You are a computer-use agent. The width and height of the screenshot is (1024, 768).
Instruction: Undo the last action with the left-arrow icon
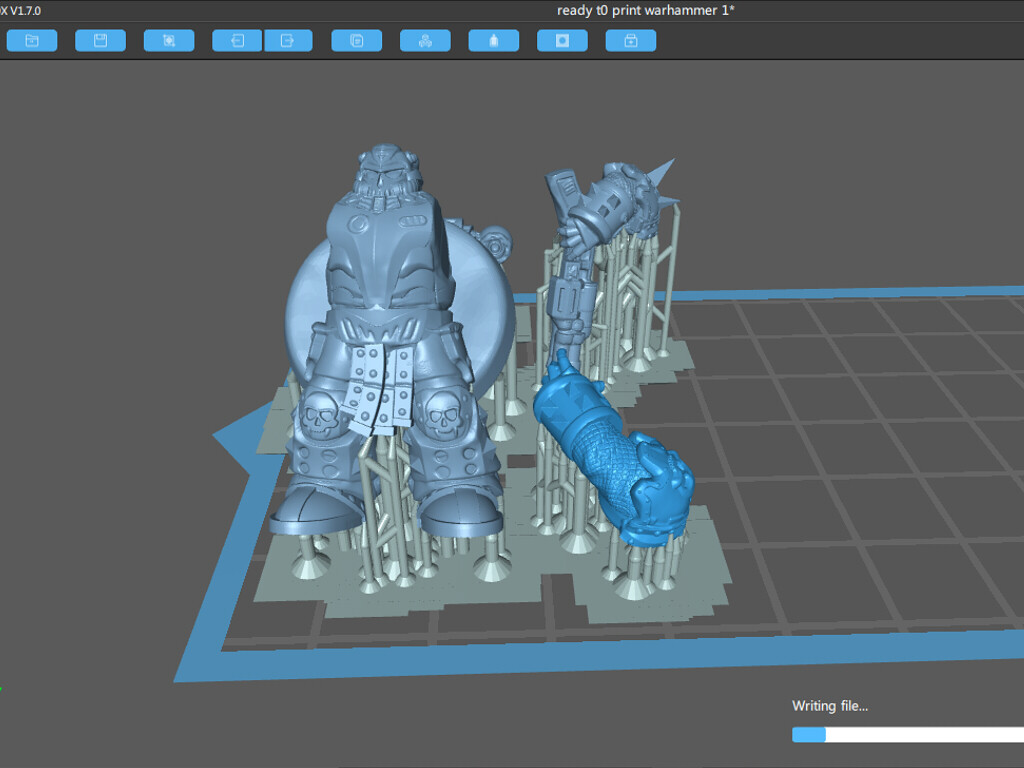click(x=237, y=40)
